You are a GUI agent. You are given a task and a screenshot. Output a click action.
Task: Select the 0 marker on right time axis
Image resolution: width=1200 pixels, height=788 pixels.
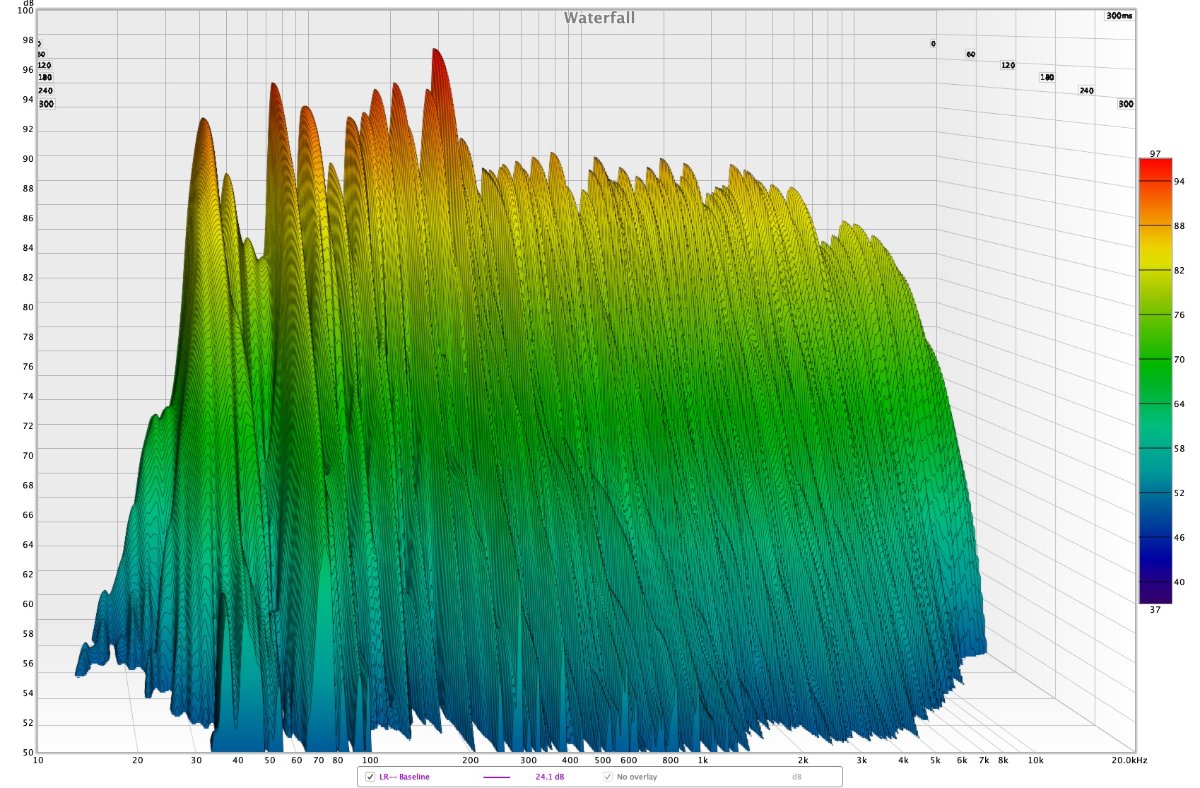(933, 44)
